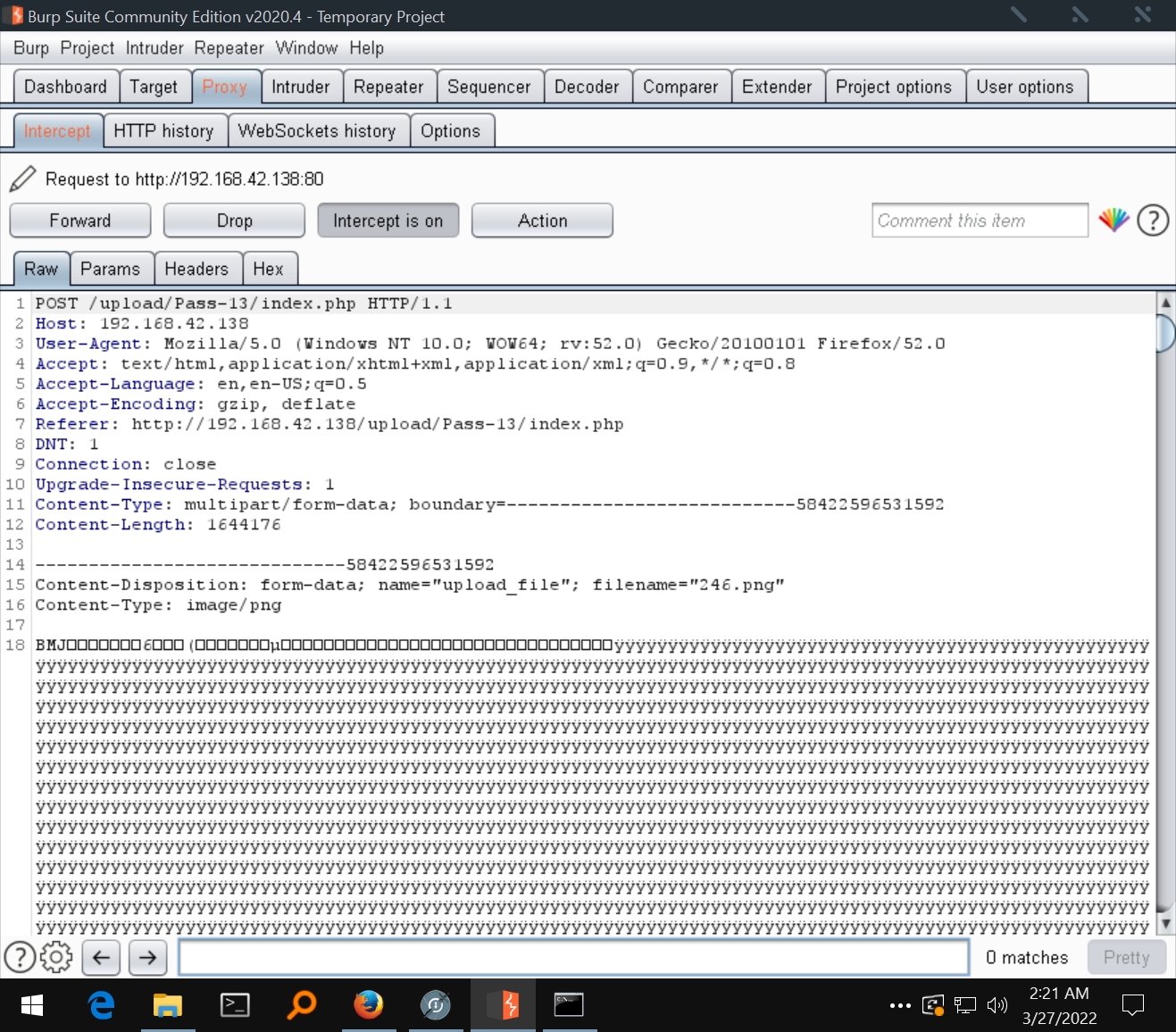Open the Burp menu
This screenshot has height=1032, width=1176.
tap(31, 48)
